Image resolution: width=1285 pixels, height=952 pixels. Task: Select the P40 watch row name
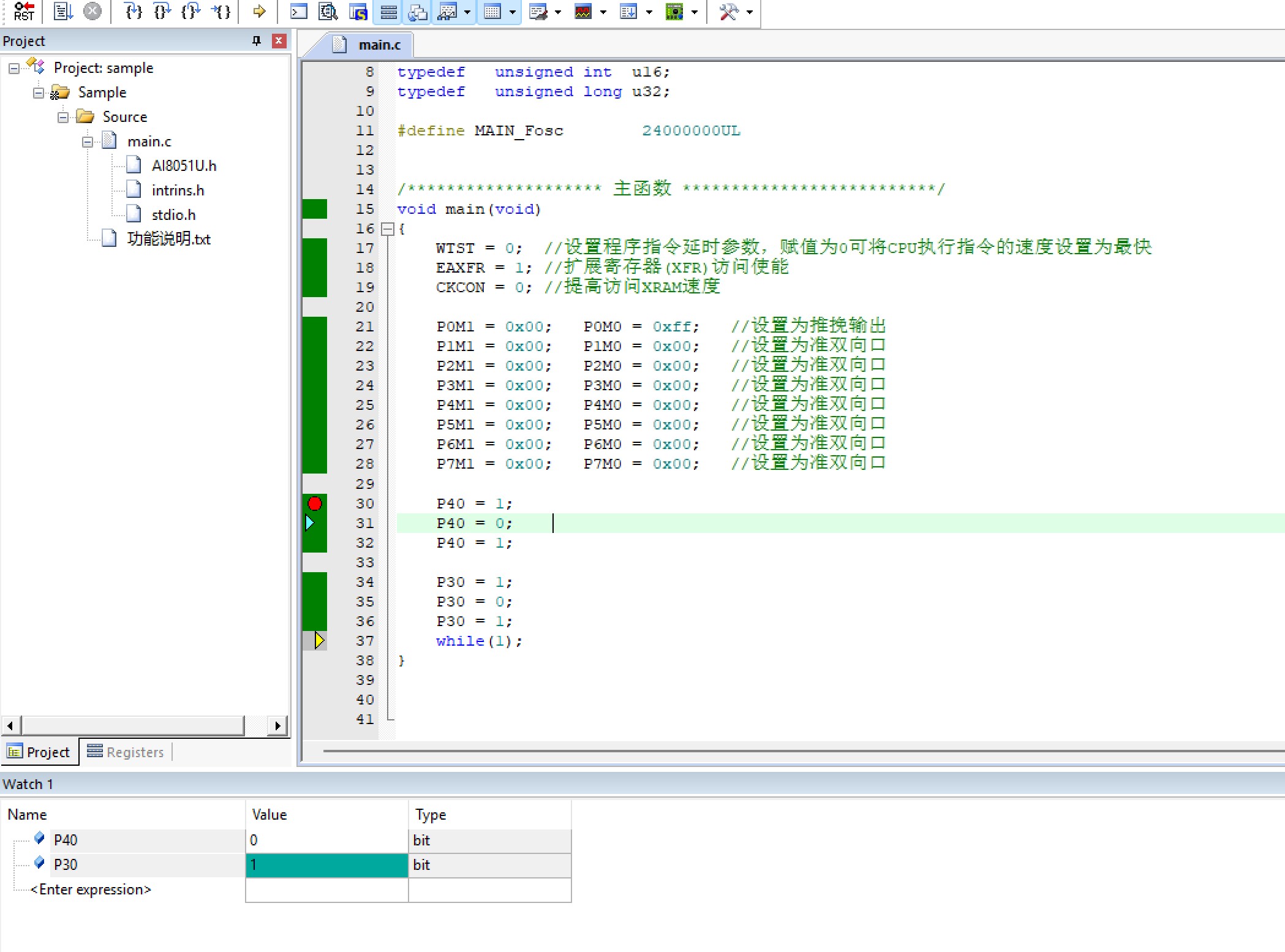65,840
